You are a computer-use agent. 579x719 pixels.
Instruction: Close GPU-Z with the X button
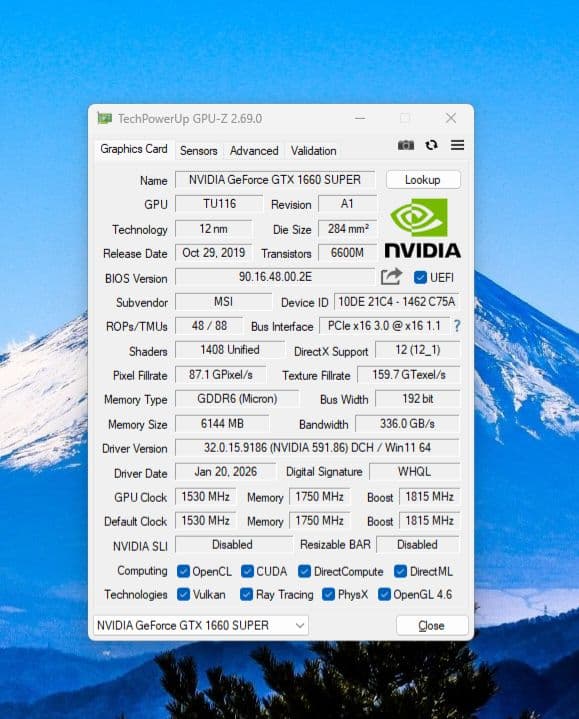tap(451, 118)
